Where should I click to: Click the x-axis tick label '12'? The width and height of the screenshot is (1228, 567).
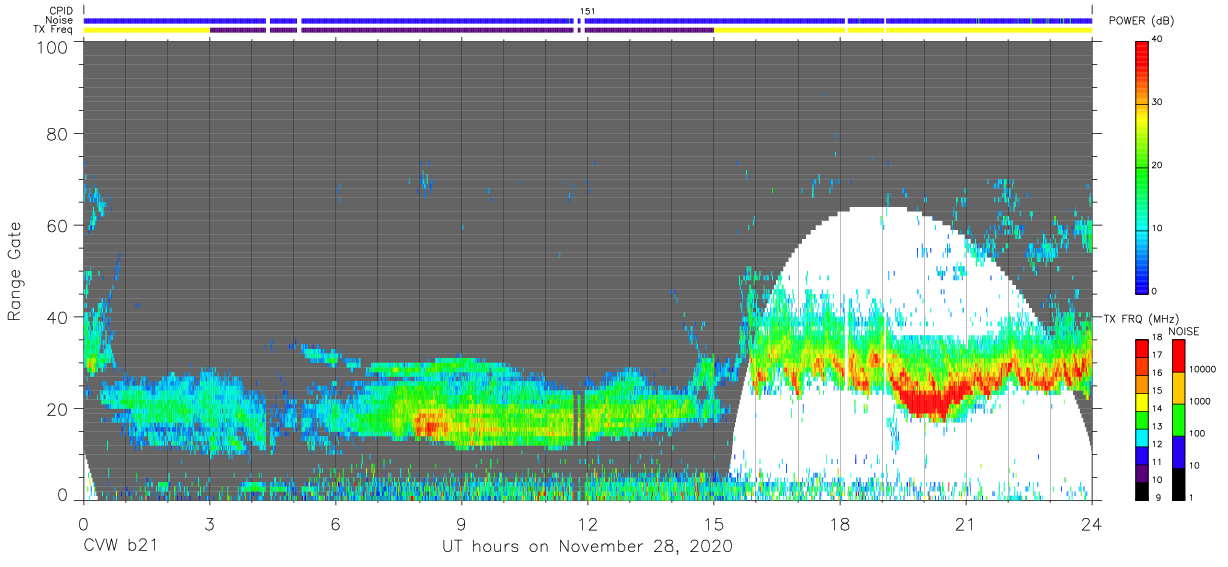coord(588,523)
